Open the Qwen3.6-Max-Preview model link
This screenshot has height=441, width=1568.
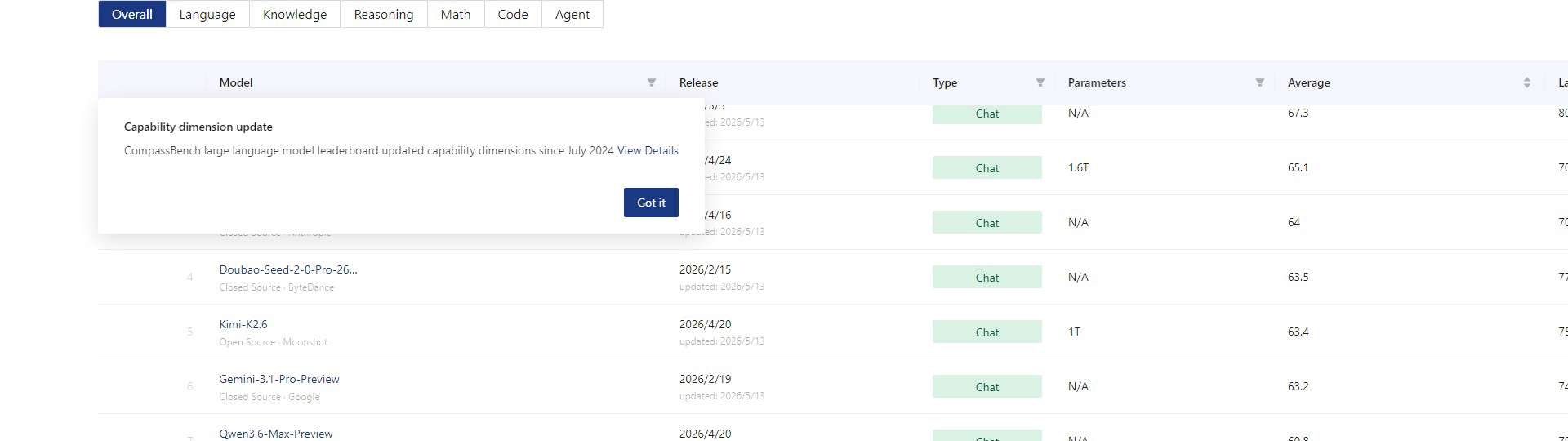point(276,434)
